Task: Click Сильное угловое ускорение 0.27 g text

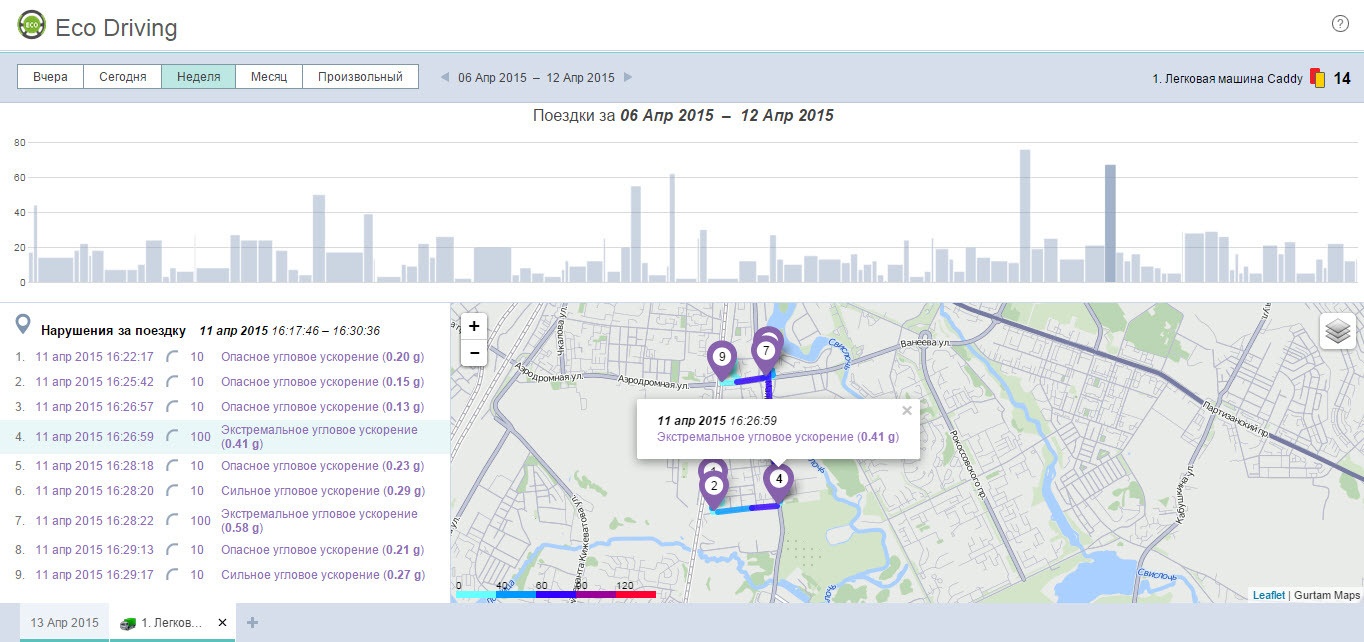Action: tap(323, 575)
